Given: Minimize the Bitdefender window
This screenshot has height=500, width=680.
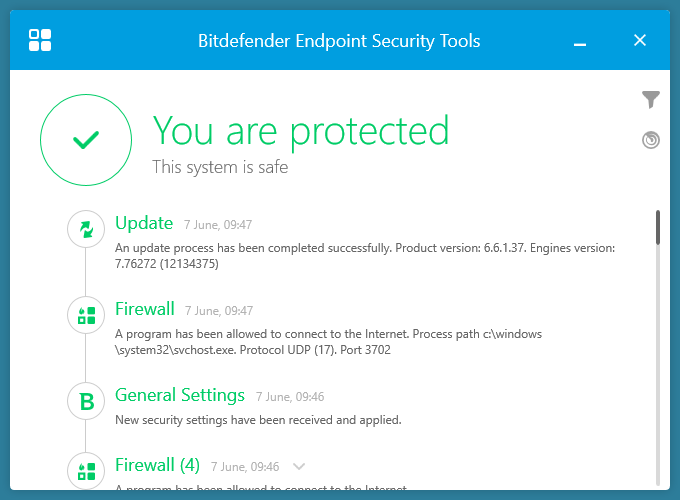Looking at the screenshot, I should pyautogui.click(x=580, y=41).
